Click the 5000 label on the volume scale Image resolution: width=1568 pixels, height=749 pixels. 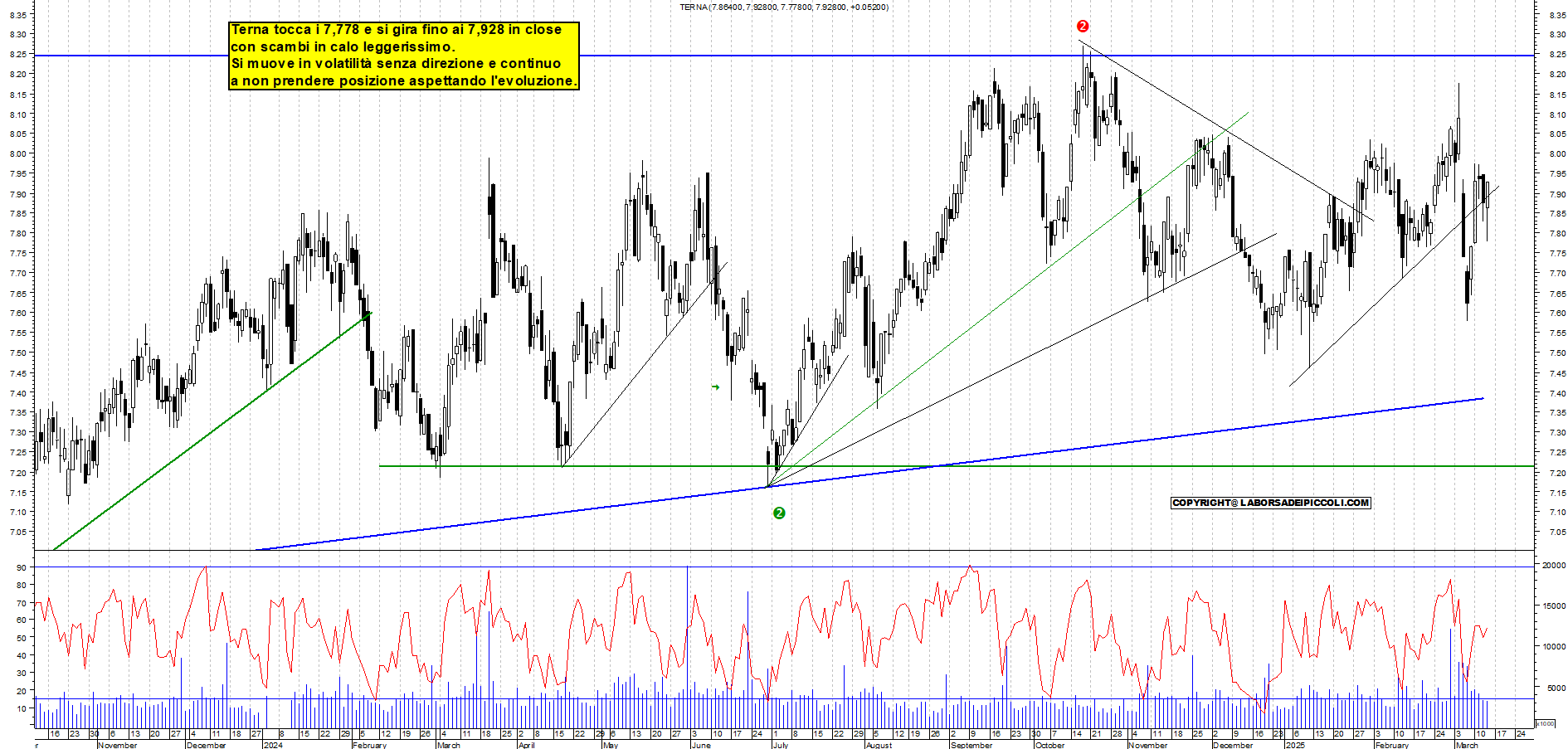pyautogui.click(x=1556, y=688)
